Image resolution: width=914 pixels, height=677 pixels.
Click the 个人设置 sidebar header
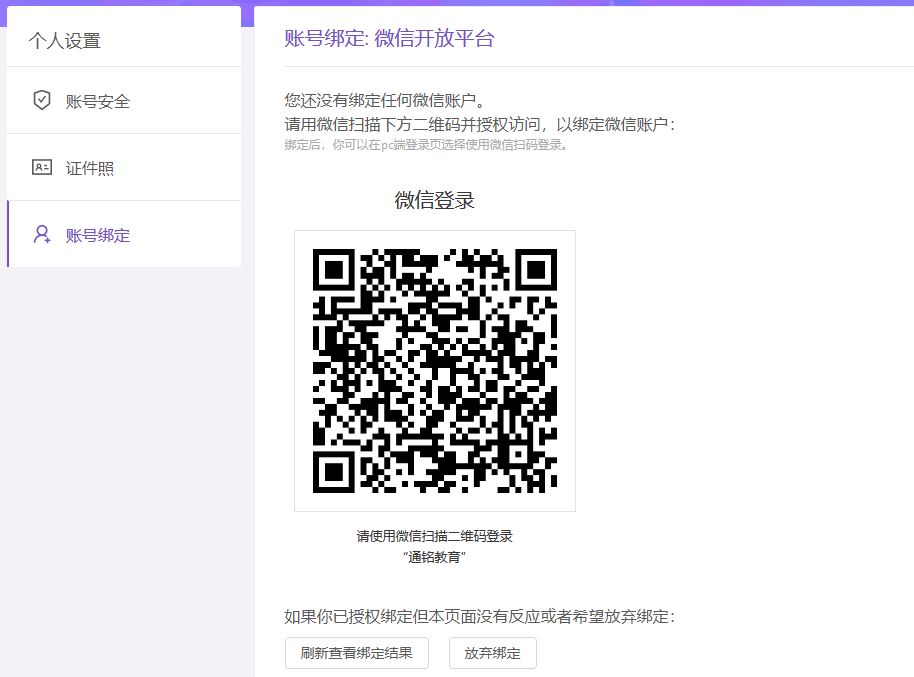point(65,41)
